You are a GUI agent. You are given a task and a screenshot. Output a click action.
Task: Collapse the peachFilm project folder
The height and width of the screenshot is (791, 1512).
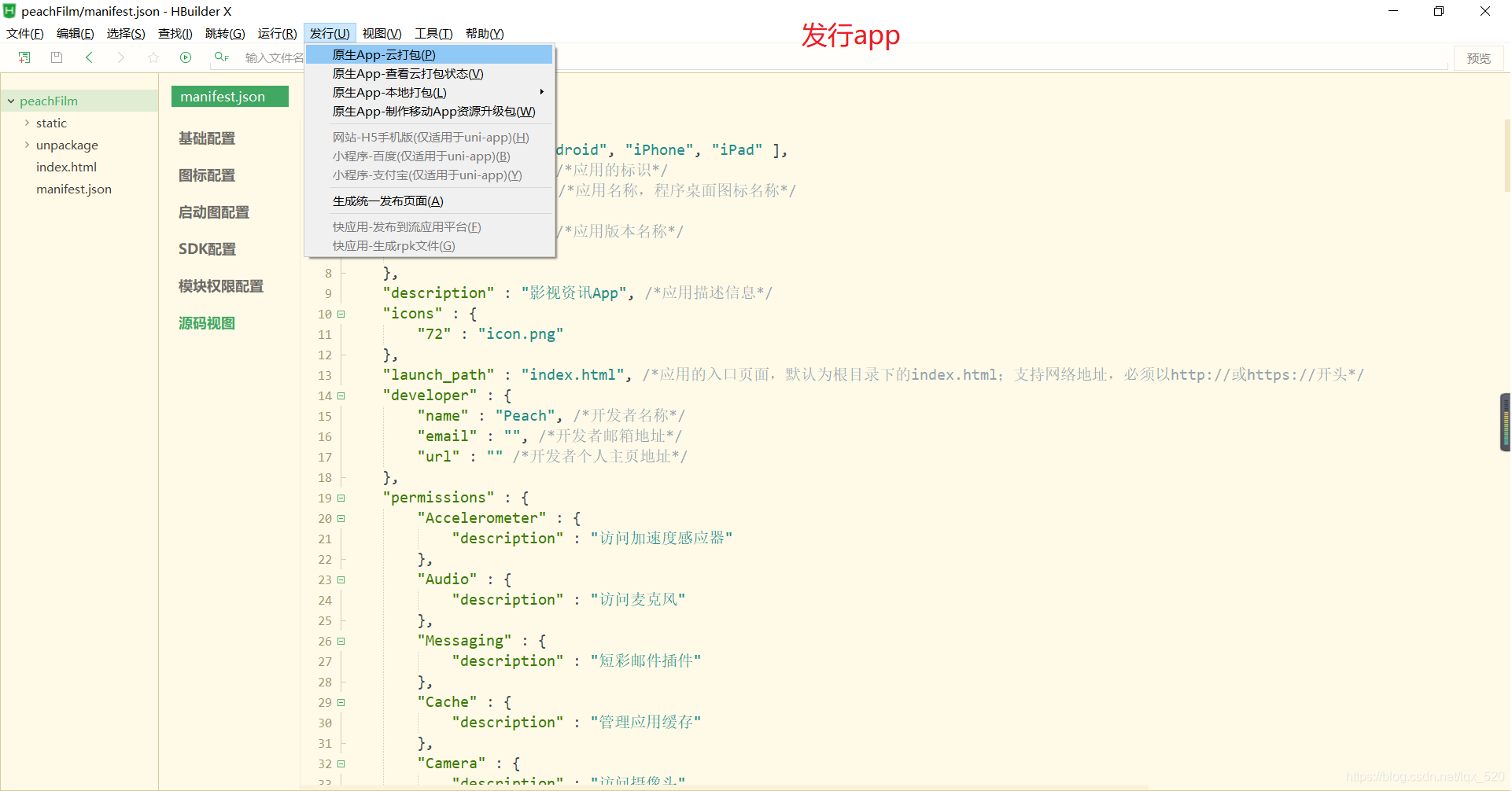click(11, 101)
